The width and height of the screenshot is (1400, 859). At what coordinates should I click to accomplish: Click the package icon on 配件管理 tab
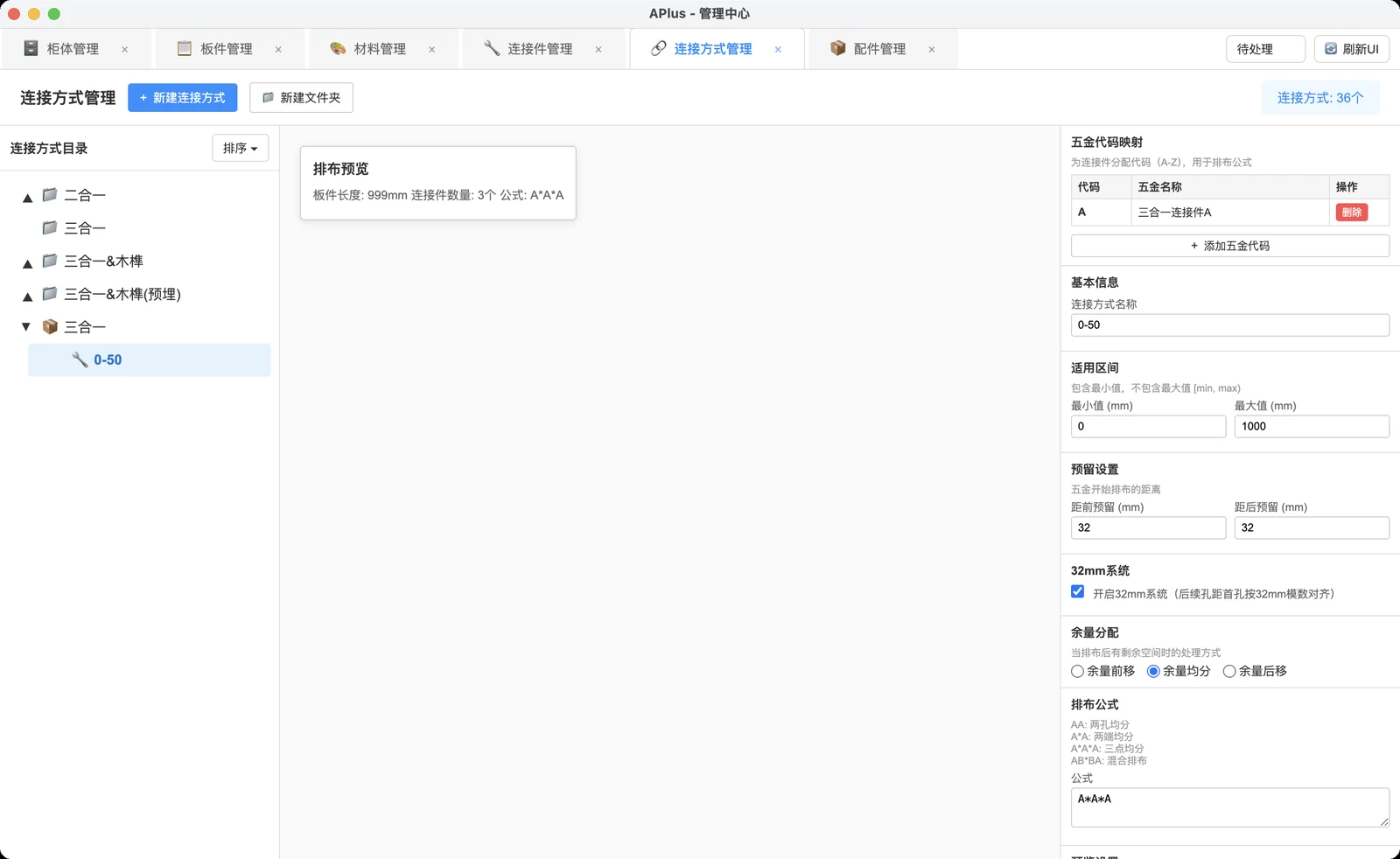[x=838, y=48]
